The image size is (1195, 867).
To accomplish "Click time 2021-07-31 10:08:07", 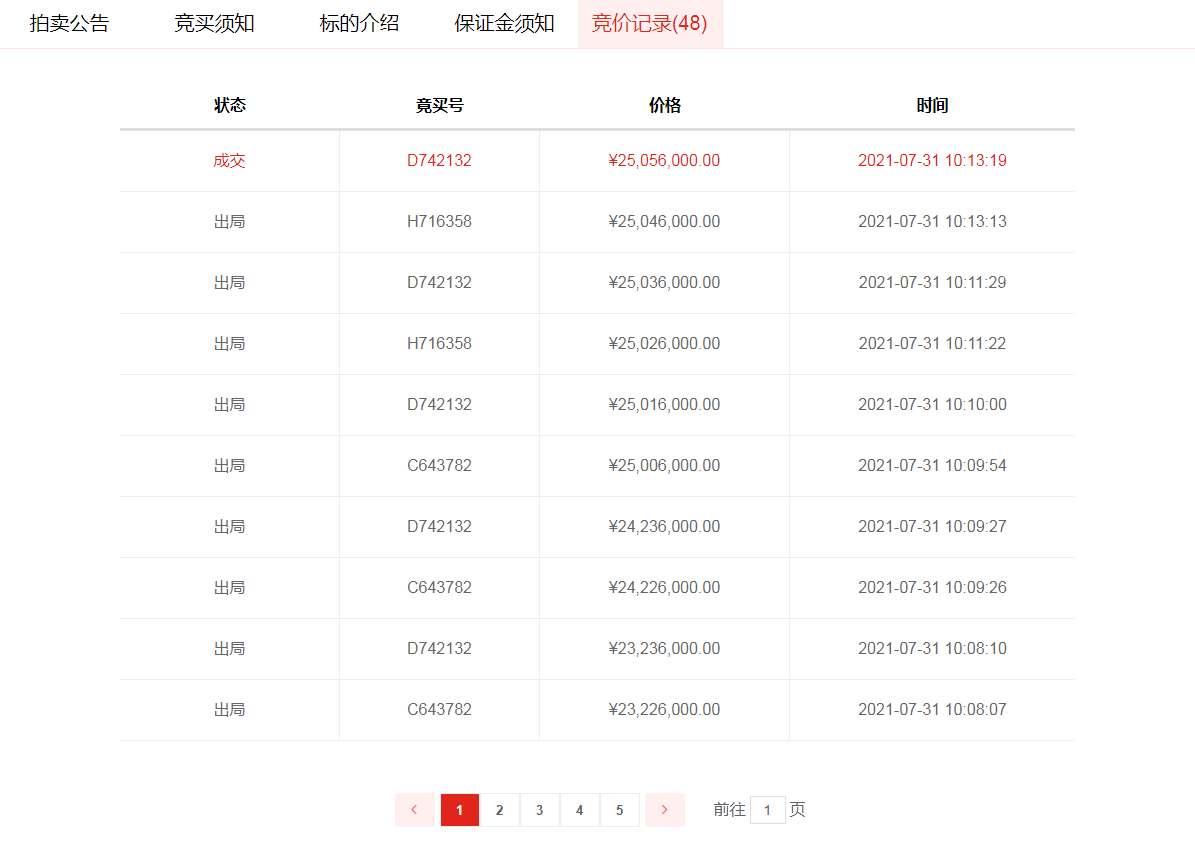I will (x=932, y=709).
